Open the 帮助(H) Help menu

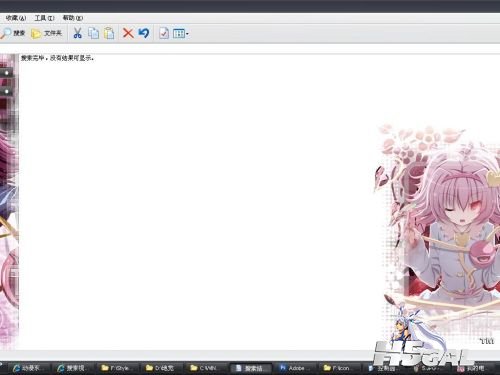tap(73, 18)
